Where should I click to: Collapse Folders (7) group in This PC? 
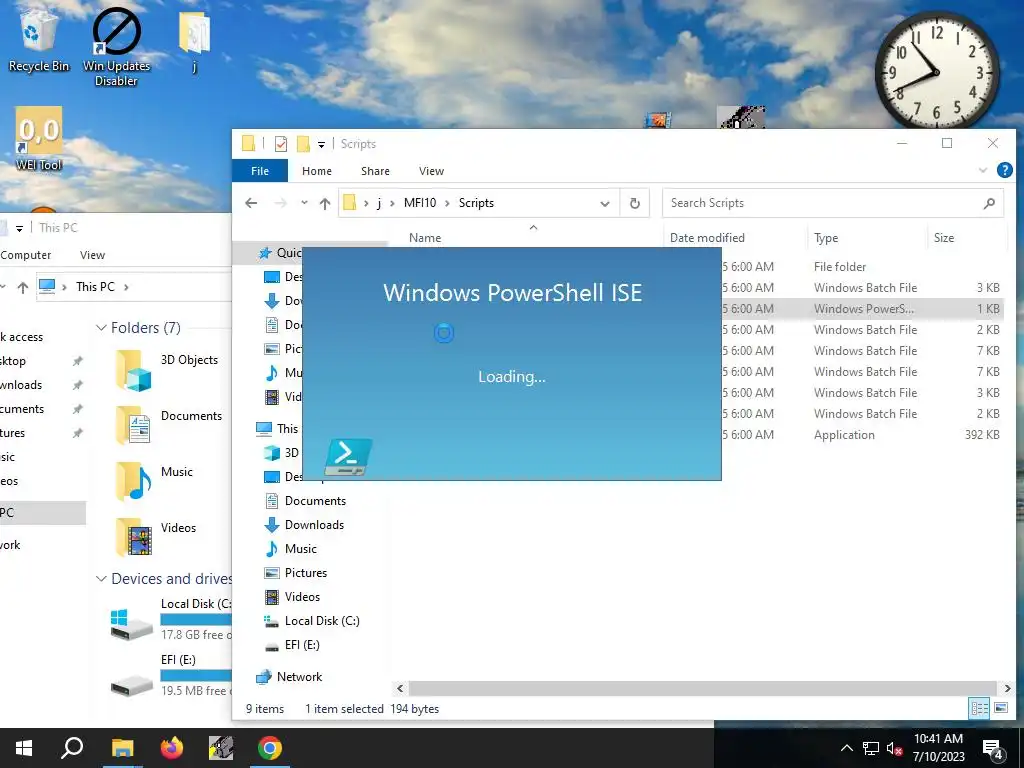[101, 328]
